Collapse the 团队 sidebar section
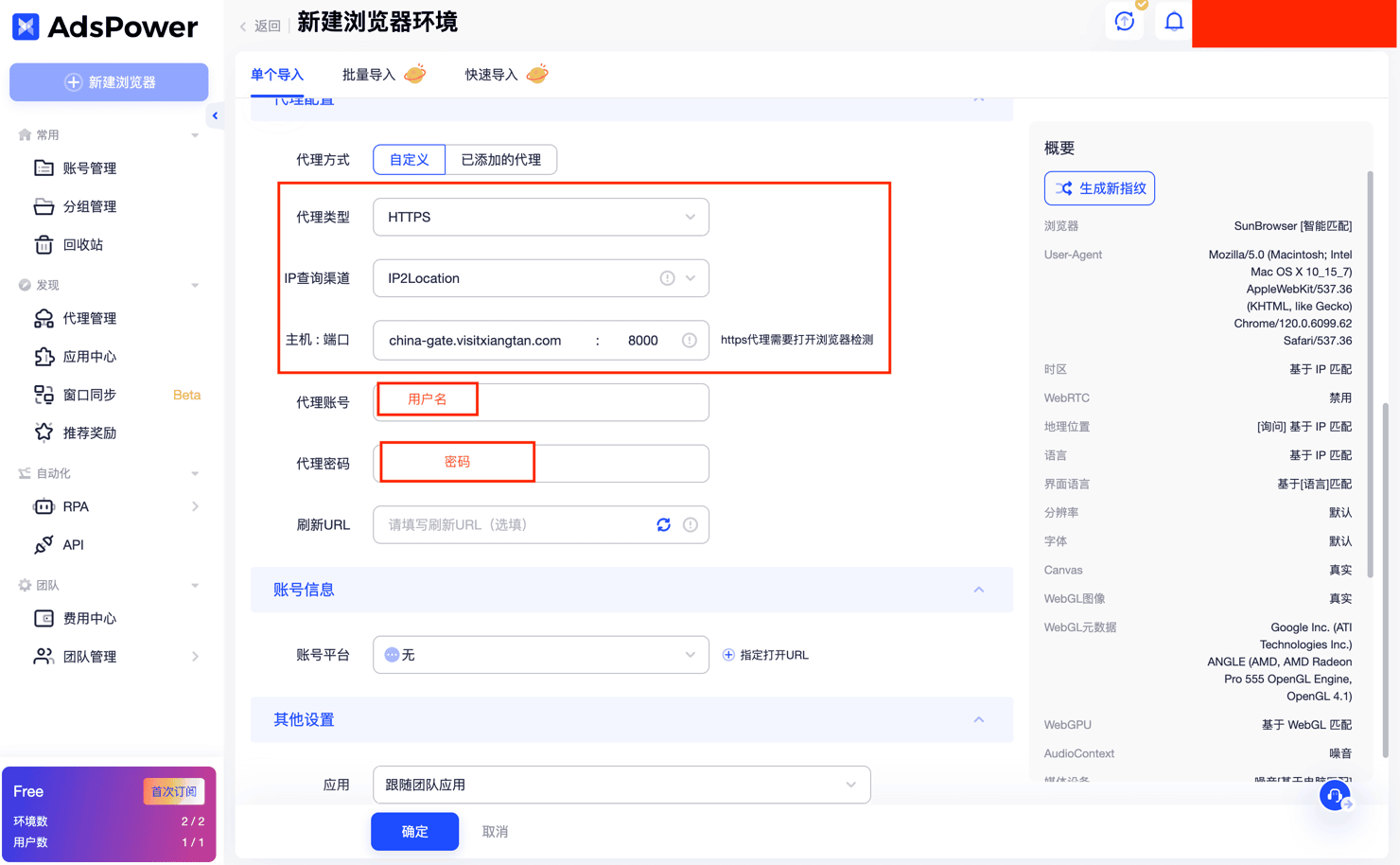The width and height of the screenshot is (1400, 865). [x=195, y=585]
